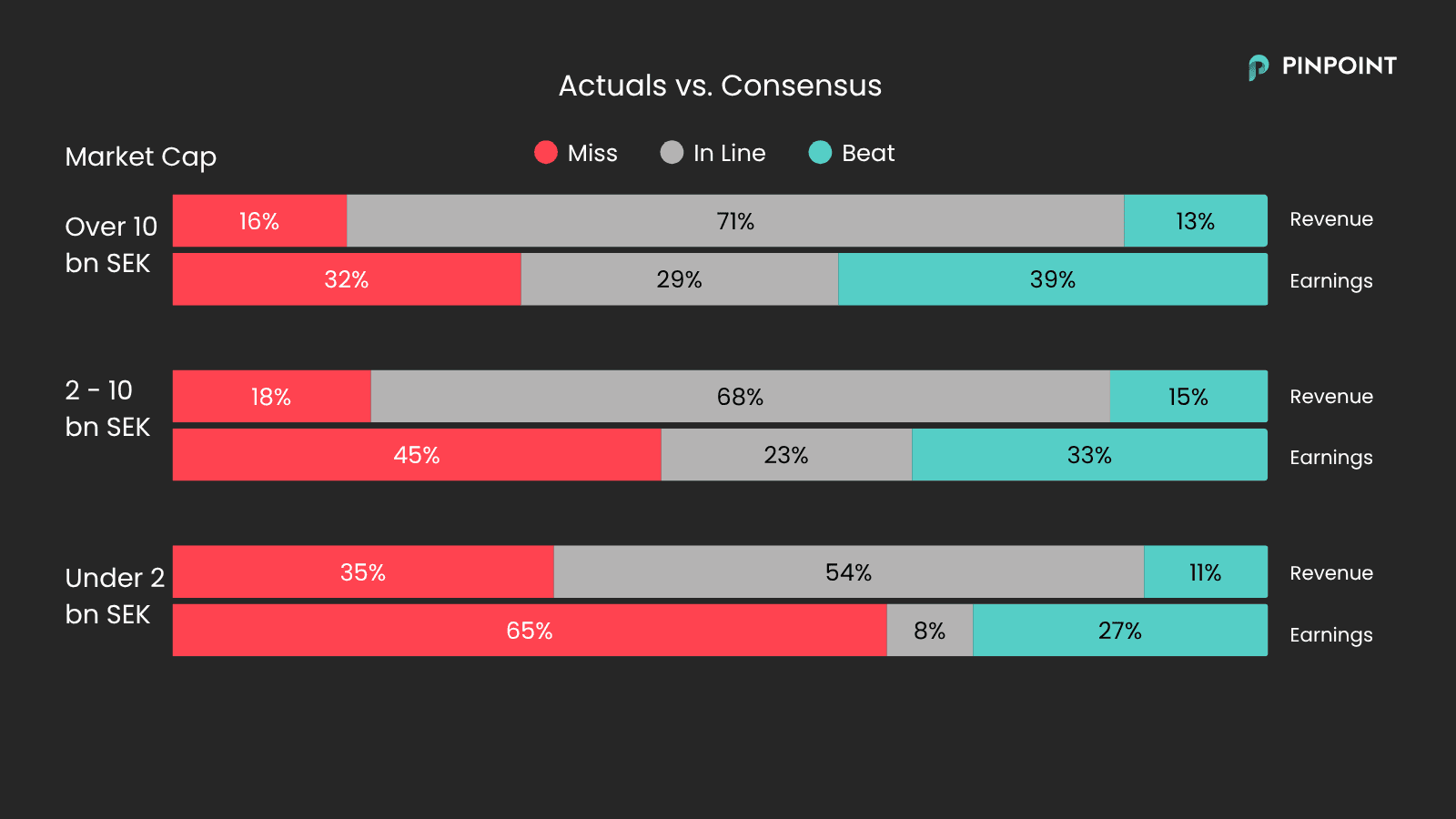The image size is (1456, 819).
Task: Select the 71% in line revenue segment
Action: pos(735,220)
